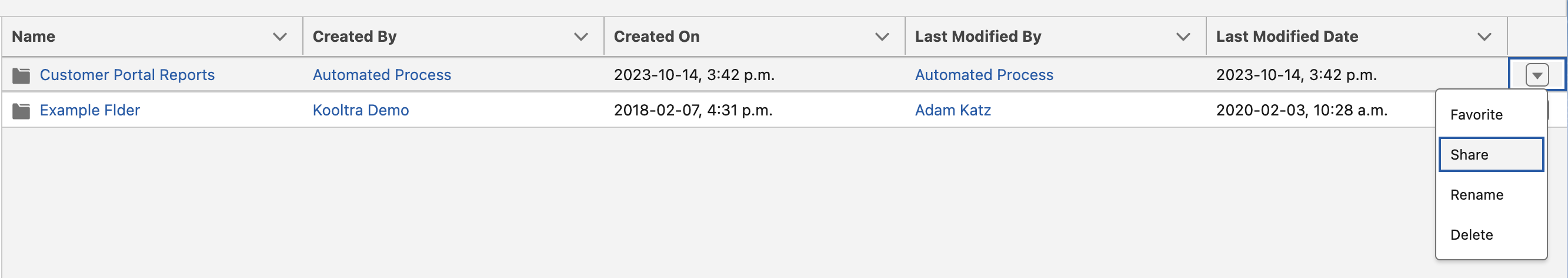Expand the Created By column chevron

coord(581,37)
